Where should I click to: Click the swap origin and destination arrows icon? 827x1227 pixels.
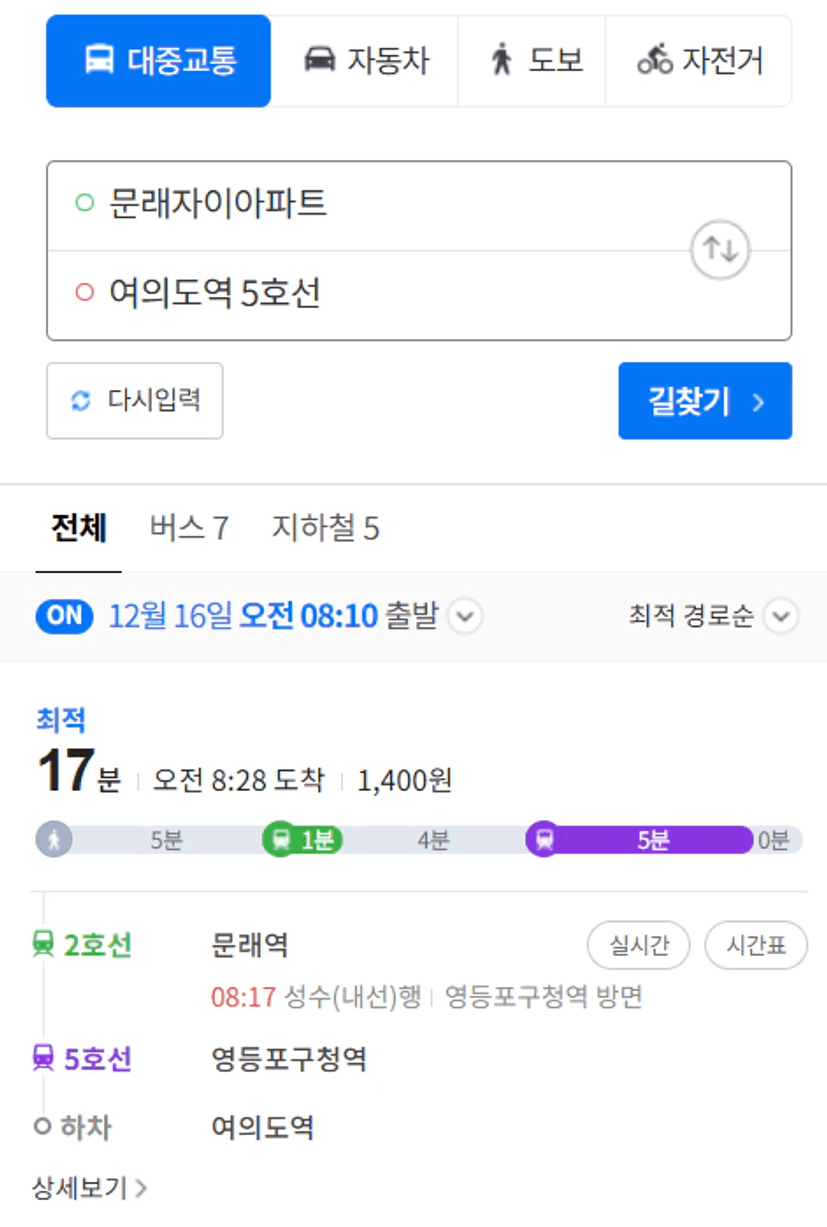pyautogui.click(x=720, y=250)
